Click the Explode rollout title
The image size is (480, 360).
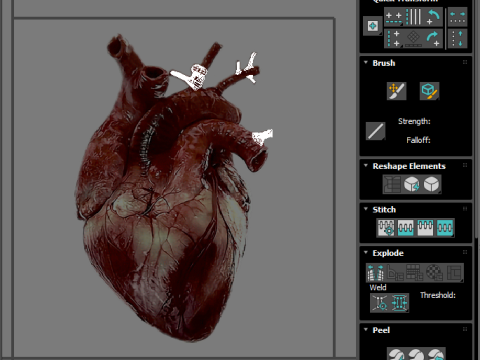point(388,253)
